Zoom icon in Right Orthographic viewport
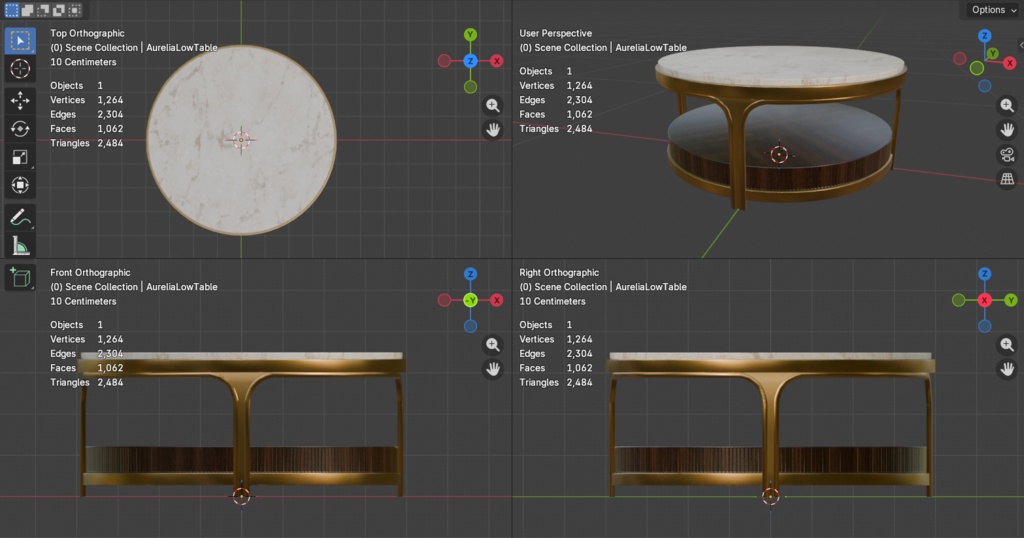The image size is (1024, 538). (x=1007, y=344)
